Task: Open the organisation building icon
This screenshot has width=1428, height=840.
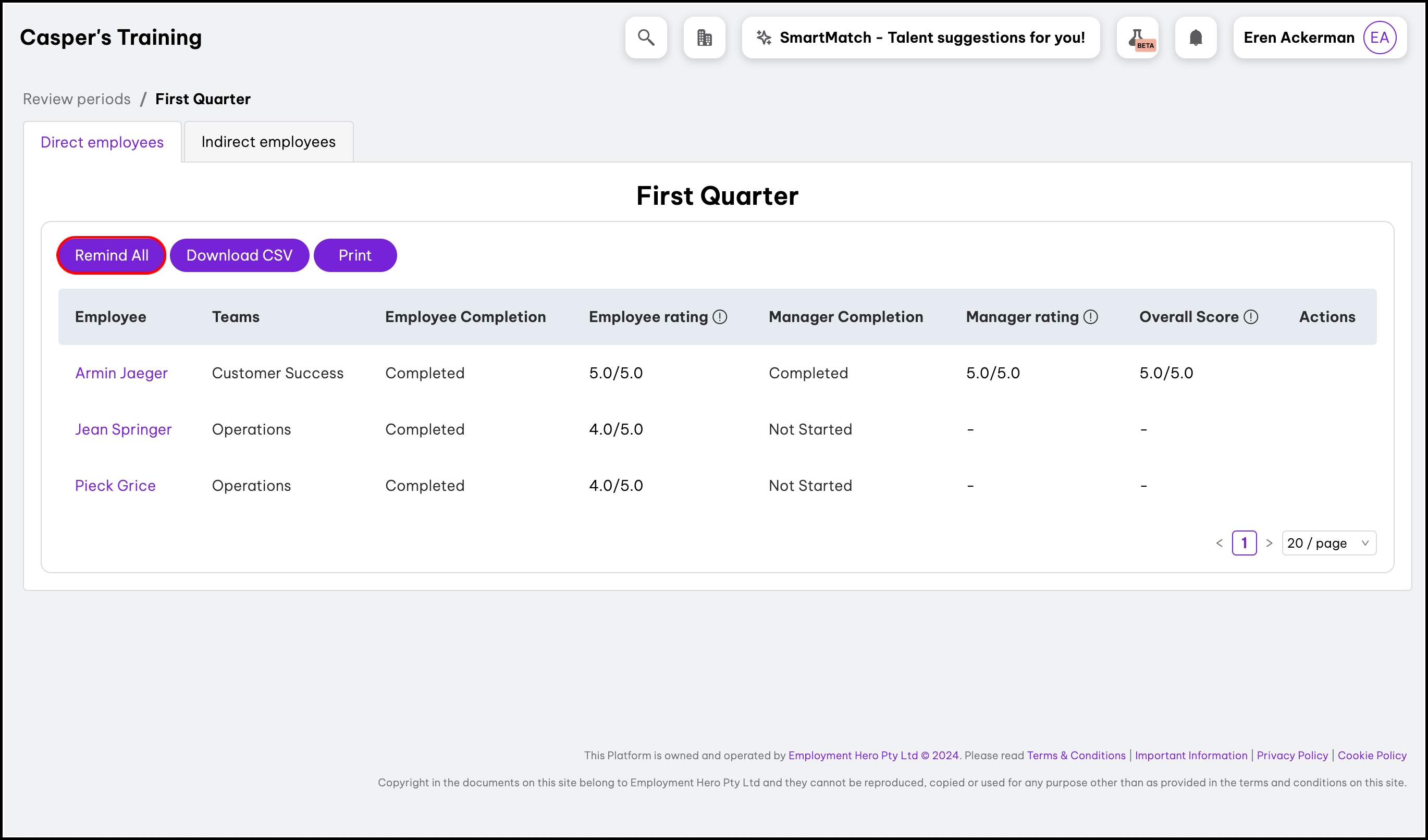Action: pyautogui.click(x=705, y=38)
